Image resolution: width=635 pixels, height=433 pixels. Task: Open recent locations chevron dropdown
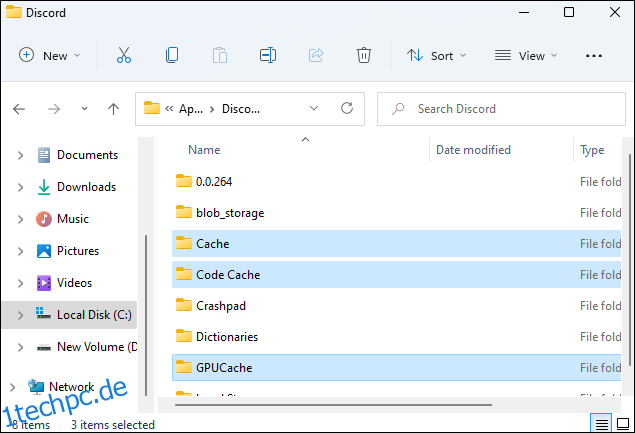click(x=84, y=109)
